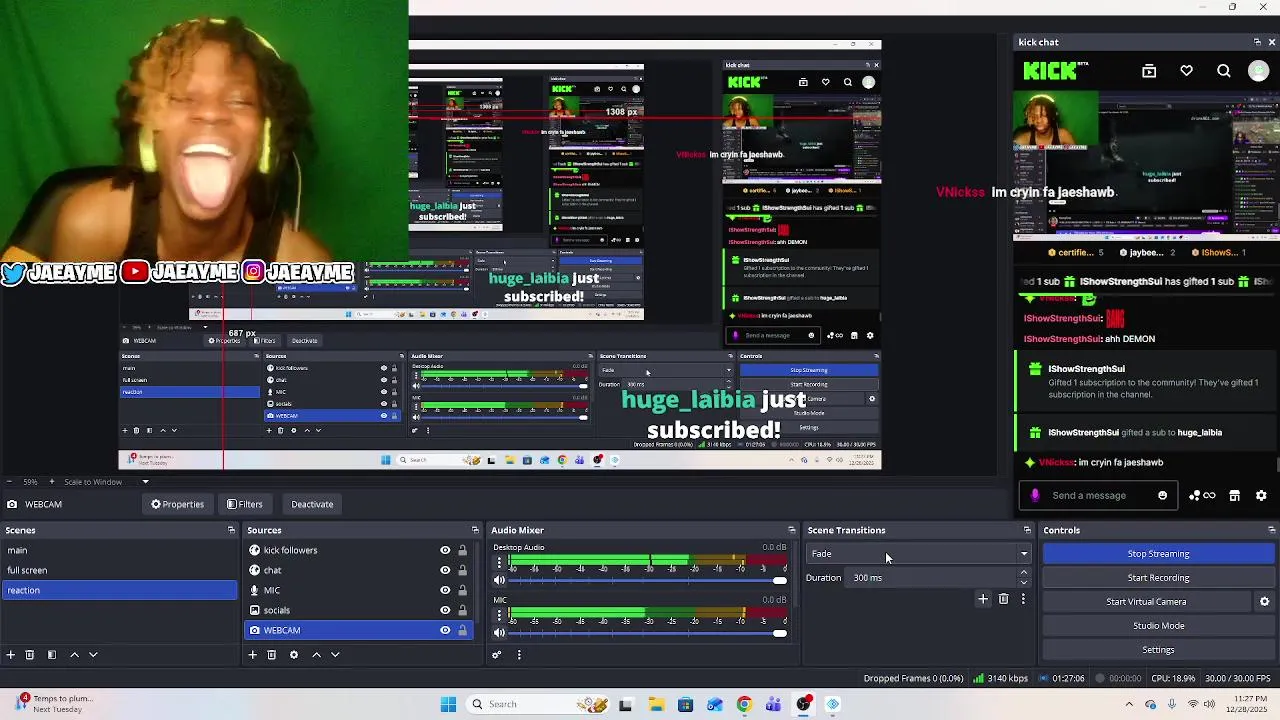Open MIC channel three-dot options menu
This screenshot has height=720, width=1280.
coord(498,614)
